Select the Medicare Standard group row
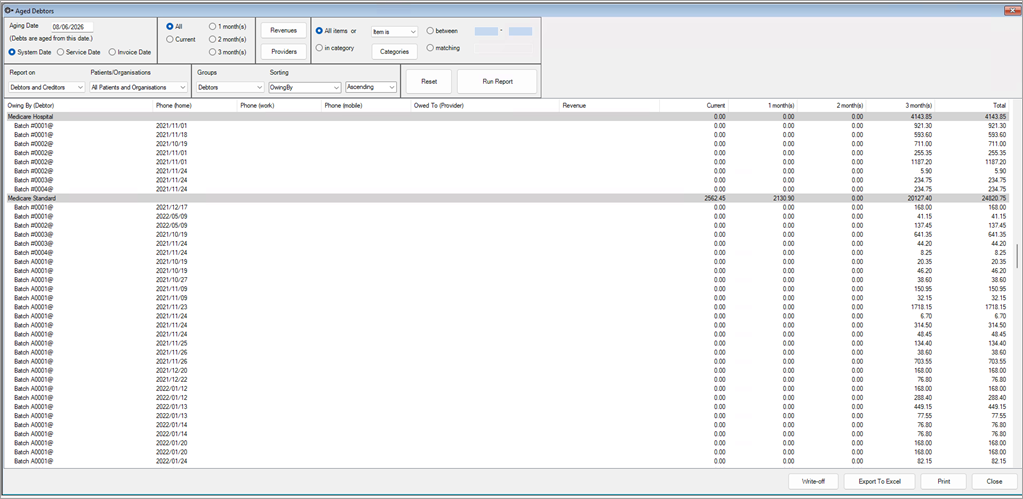Viewport: 1023px width, 499px height. click(x=508, y=198)
